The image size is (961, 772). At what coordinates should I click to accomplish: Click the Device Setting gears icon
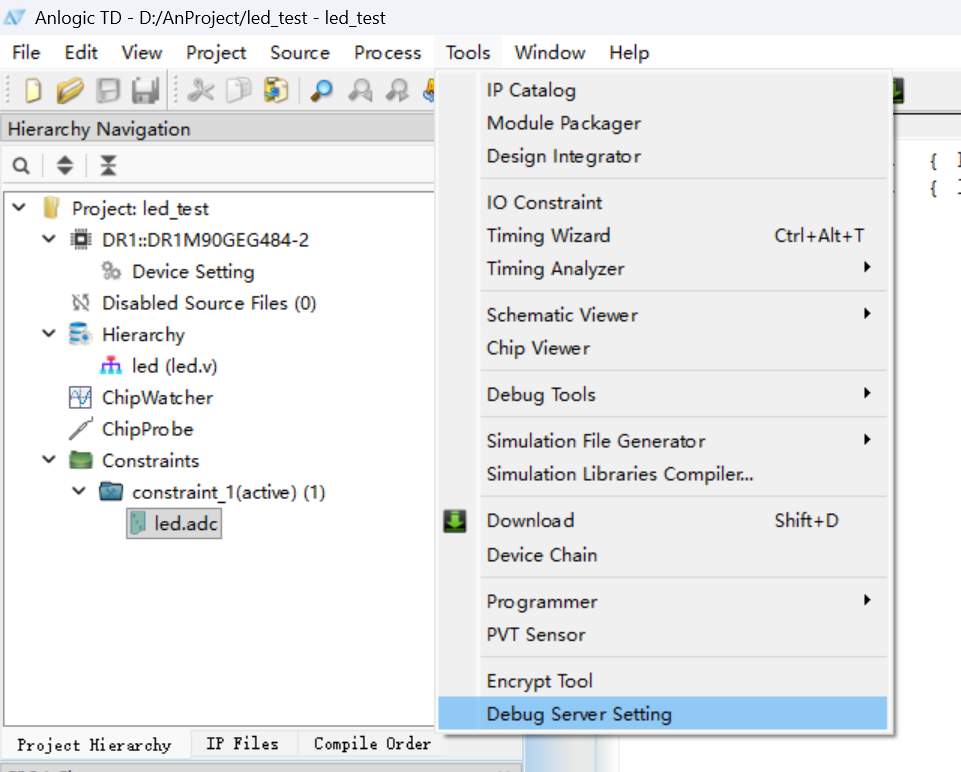click(x=111, y=271)
